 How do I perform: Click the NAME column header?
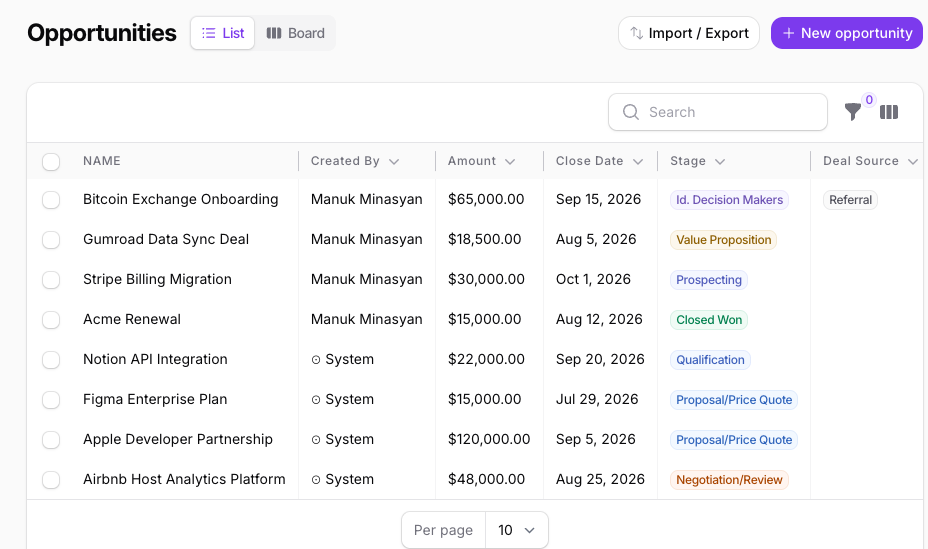[102, 161]
